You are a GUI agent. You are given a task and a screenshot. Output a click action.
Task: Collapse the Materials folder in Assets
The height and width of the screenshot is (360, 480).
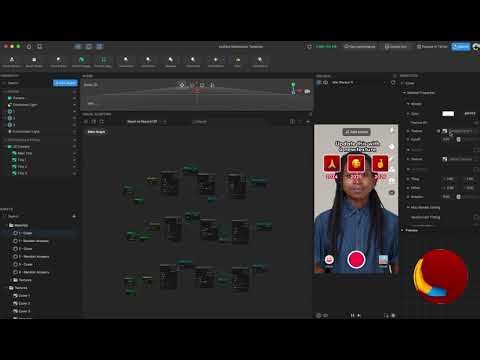6,225
